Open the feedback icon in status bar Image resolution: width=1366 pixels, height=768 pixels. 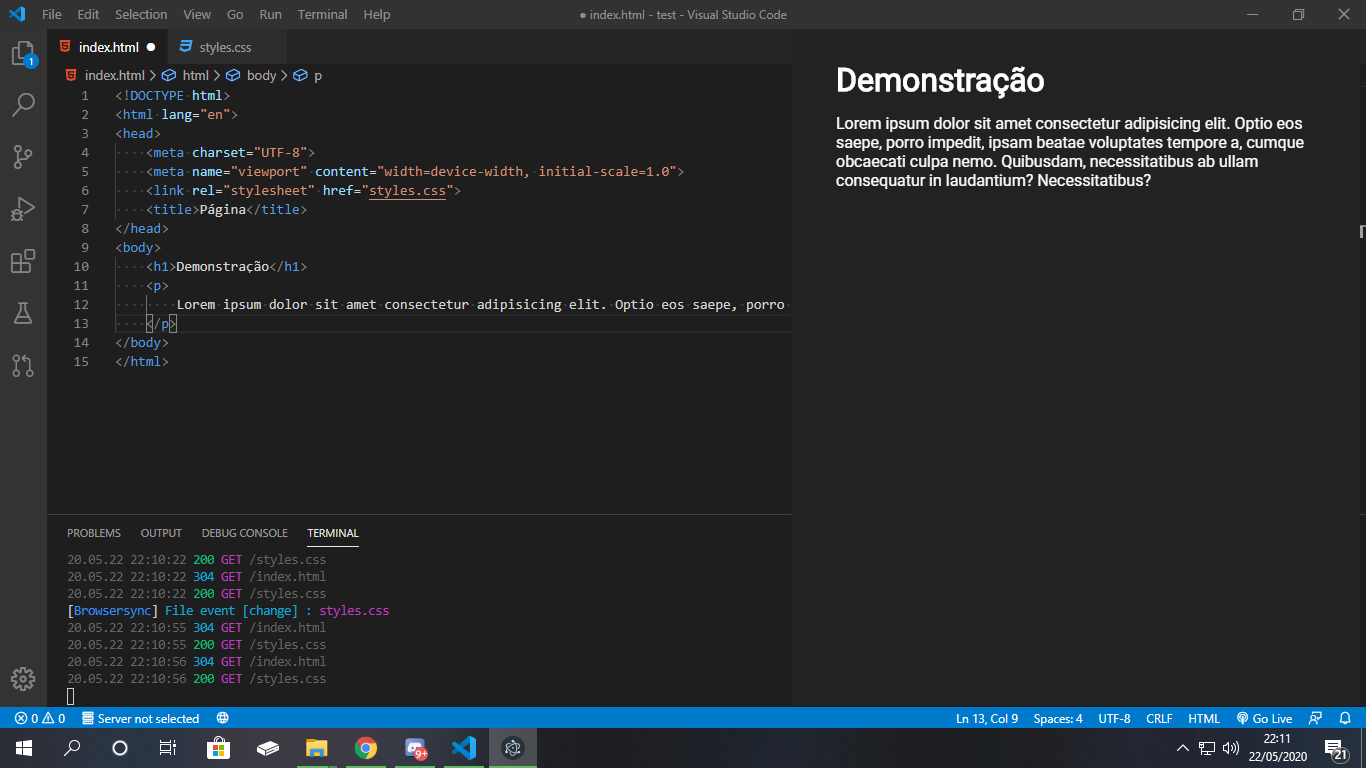1316,718
